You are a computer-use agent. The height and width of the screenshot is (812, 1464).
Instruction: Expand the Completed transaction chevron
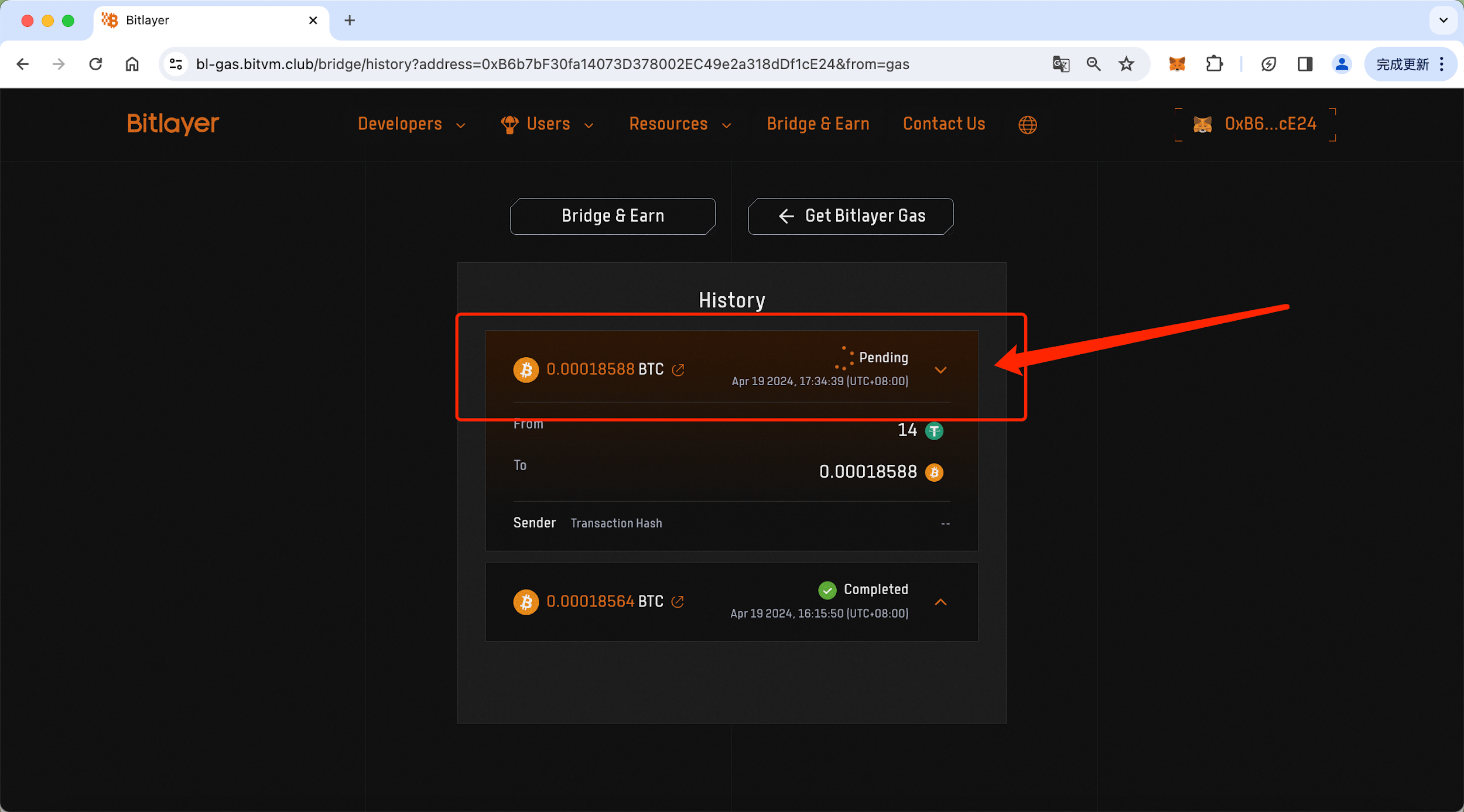[940, 602]
